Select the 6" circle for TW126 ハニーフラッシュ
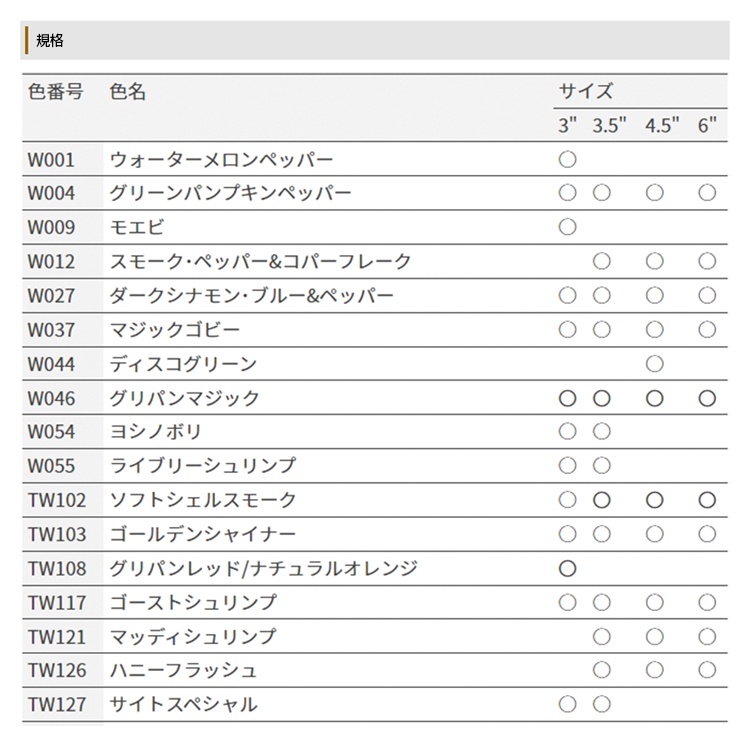This screenshot has width=750, height=750. [x=707, y=670]
